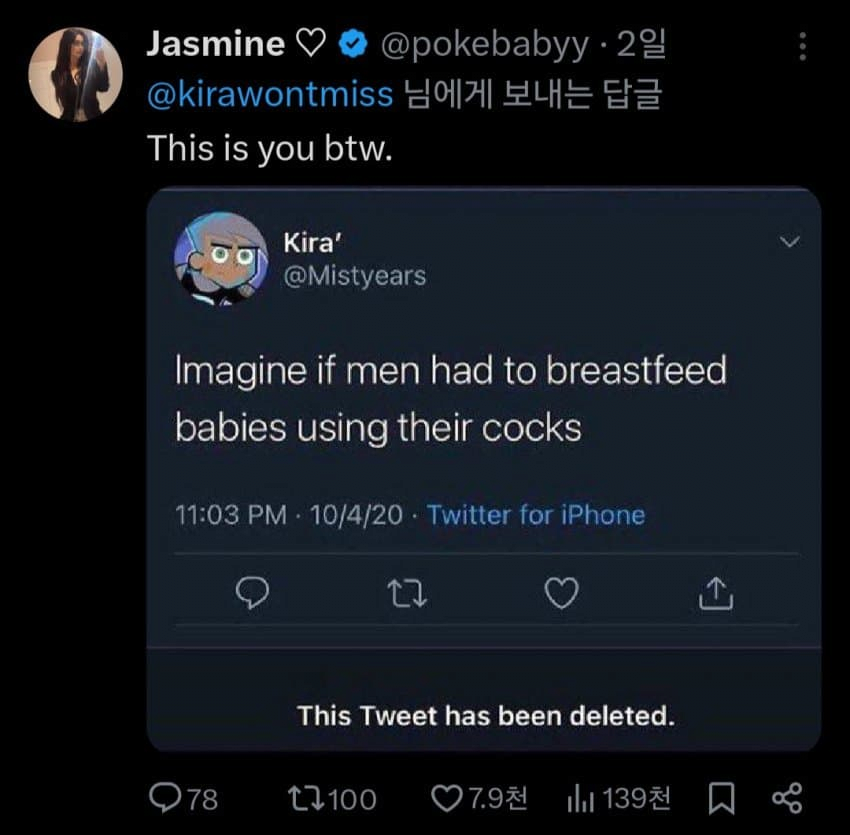The image size is (850, 835).
Task: Open the three-dot more options menu
Action: pyautogui.click(x=800, y=46)
